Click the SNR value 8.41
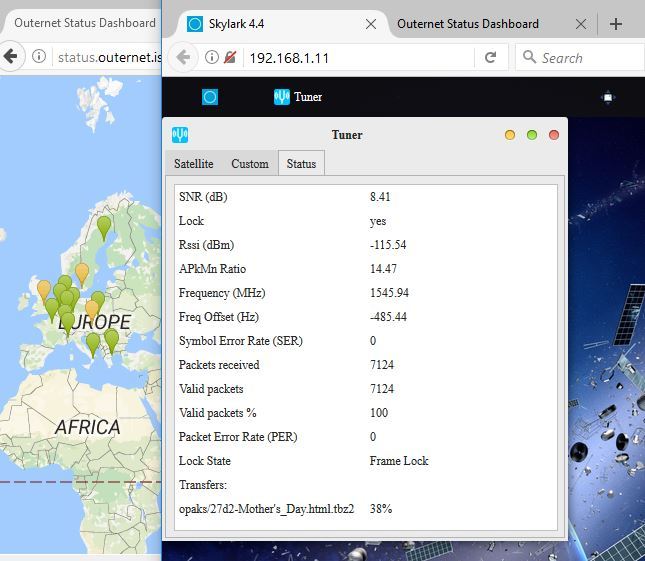Screen dimensions: 645x561 tap(380, 197)
